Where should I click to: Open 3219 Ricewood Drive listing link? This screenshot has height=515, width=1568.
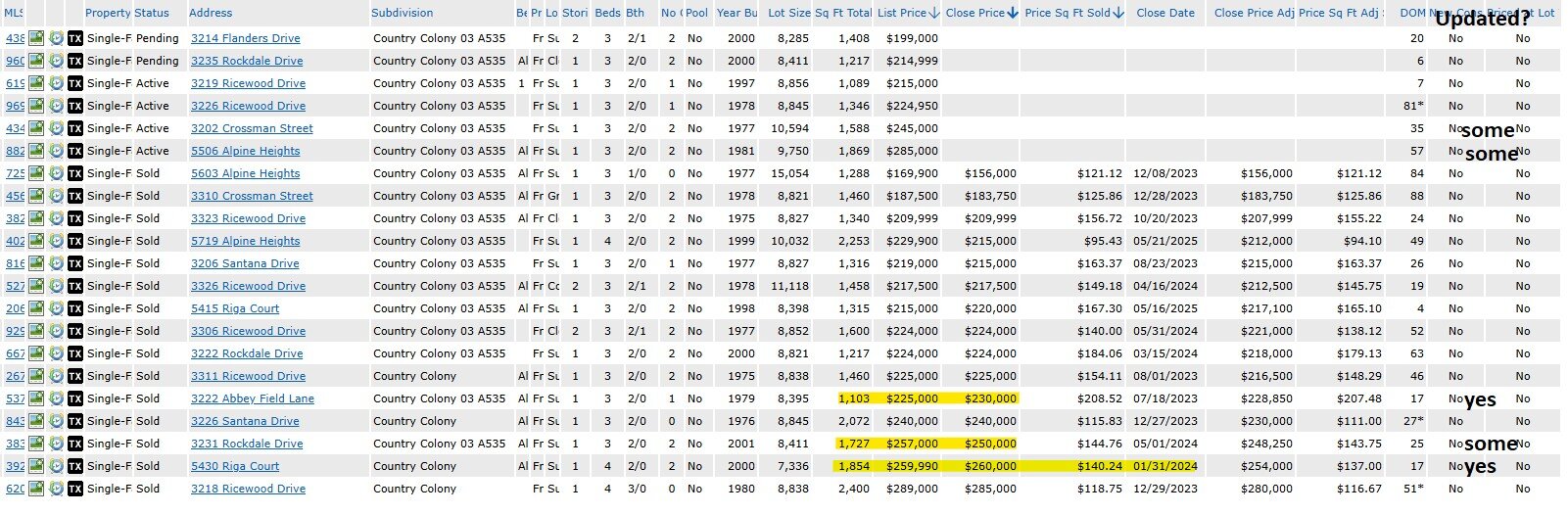click(x=248, y=83)
